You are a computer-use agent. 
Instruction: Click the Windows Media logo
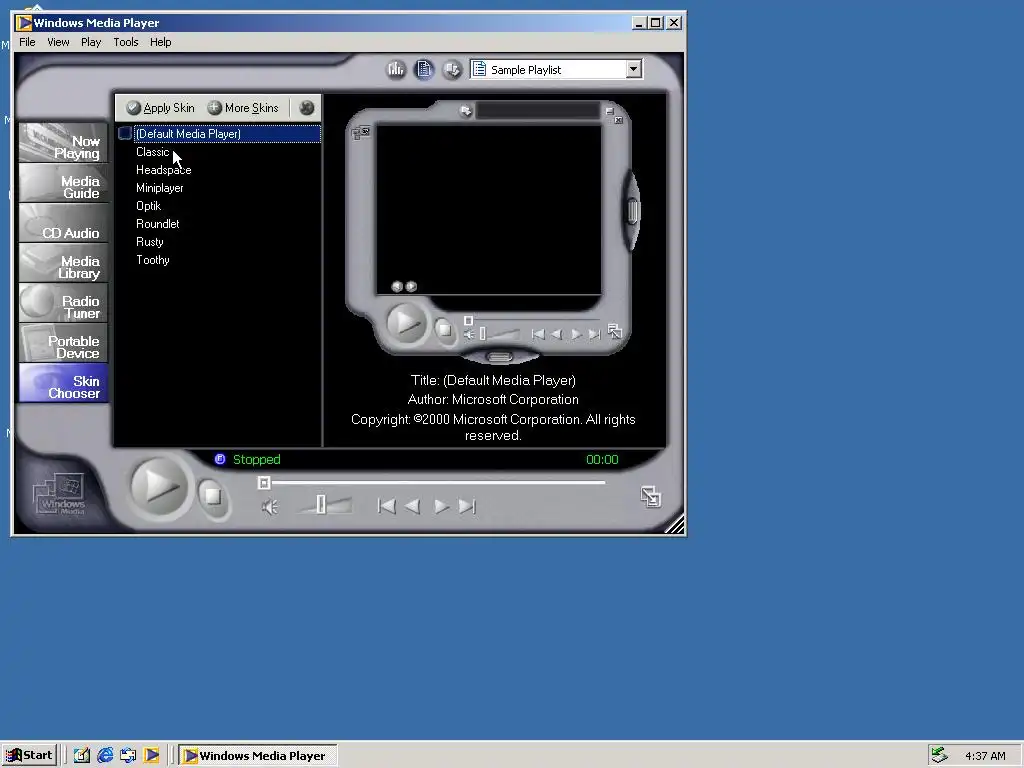coord(60,496)
